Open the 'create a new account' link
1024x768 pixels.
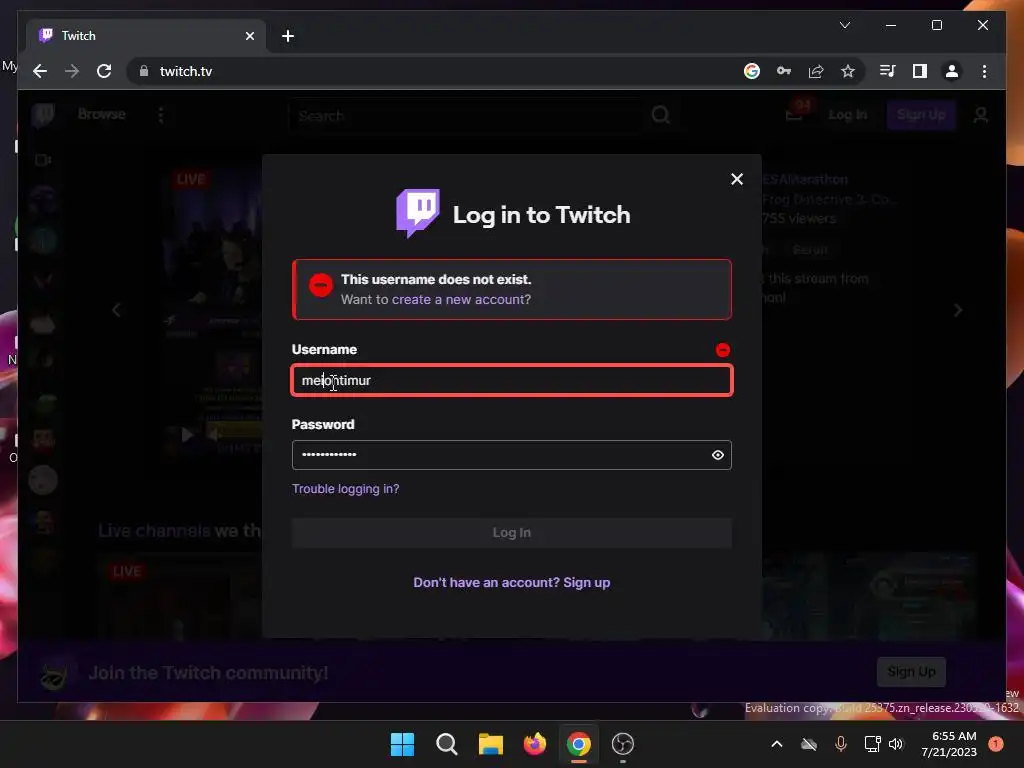tap(462, 300)
